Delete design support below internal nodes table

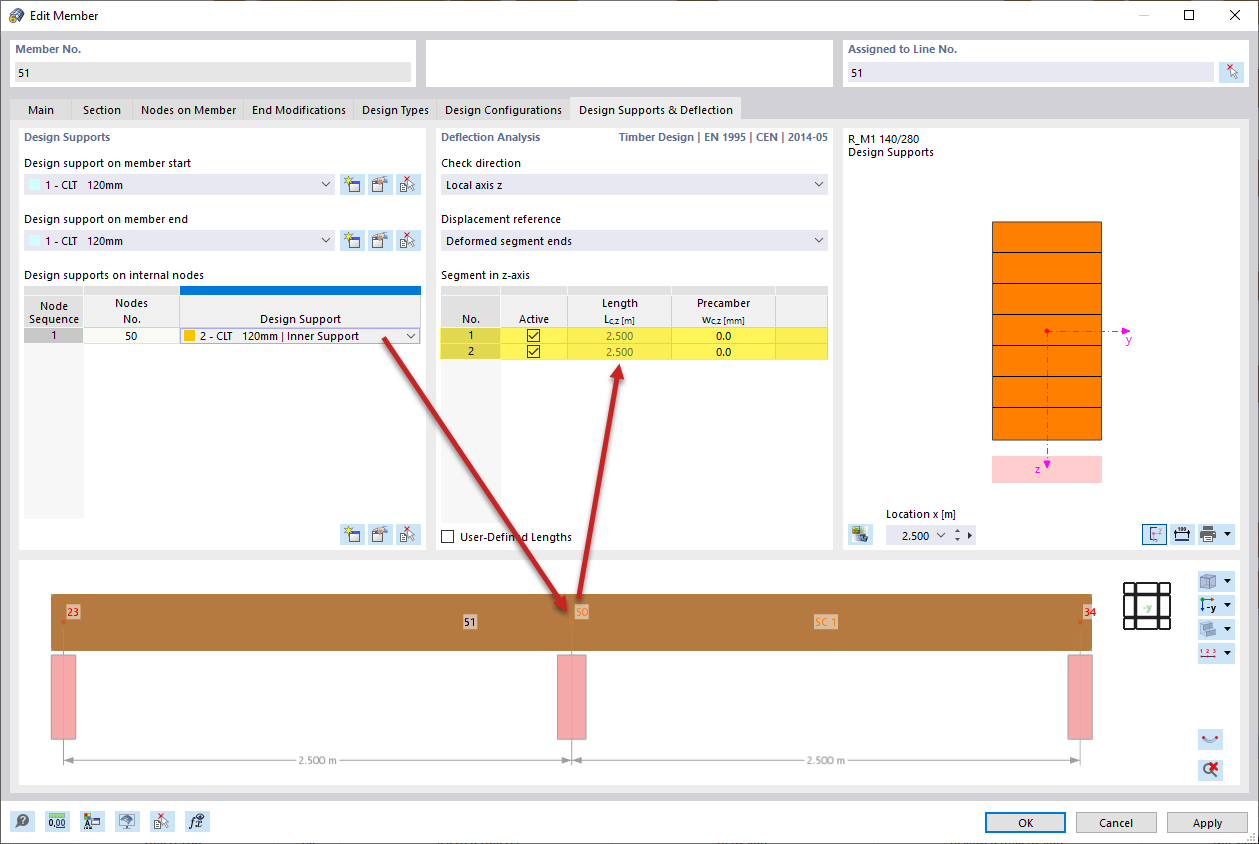click(x=408, y=534)
